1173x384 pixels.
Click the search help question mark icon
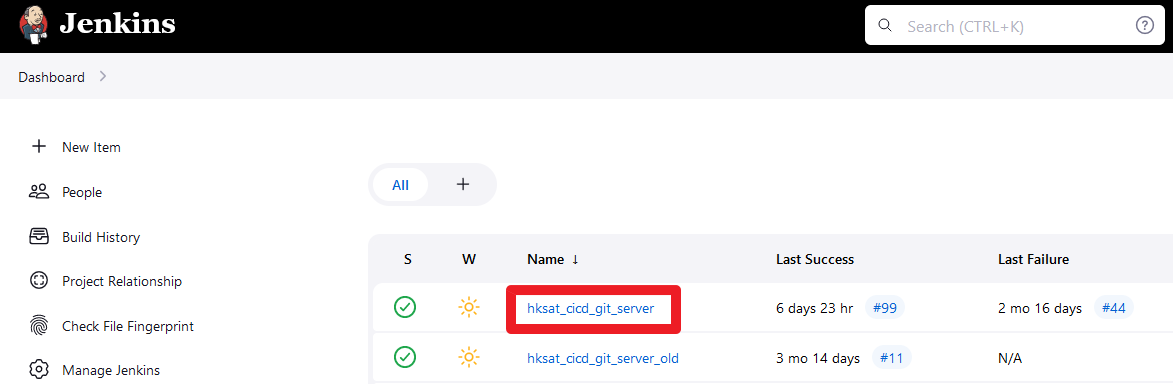click(x=1145, y=25)
